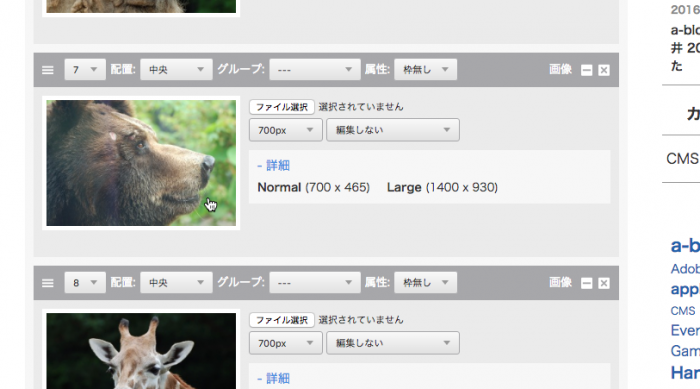Remove image unit 7 with X icon
This screenshot has height=389, width=700.
[x=604, y=70]
